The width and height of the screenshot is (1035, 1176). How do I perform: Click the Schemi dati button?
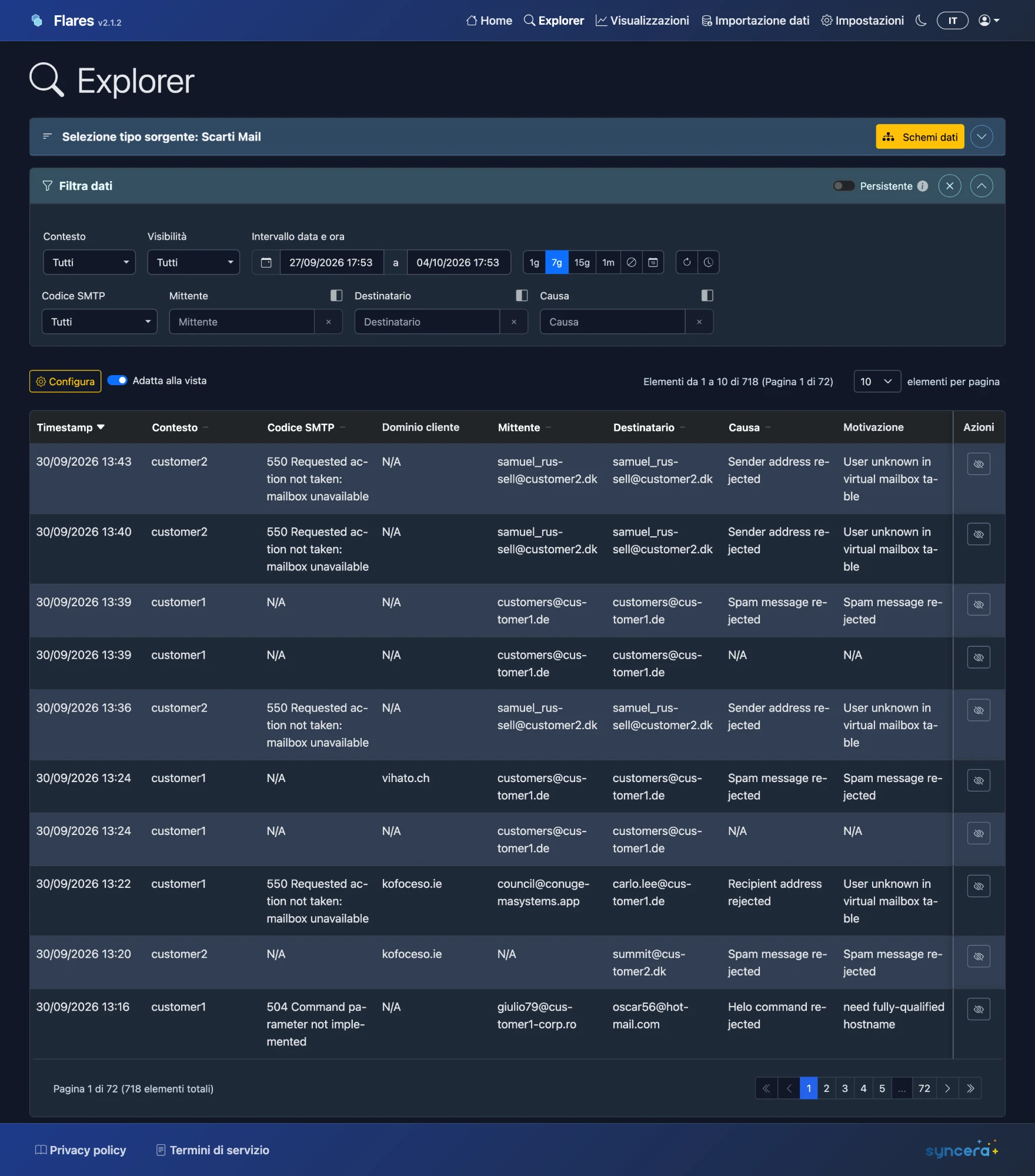920,136
